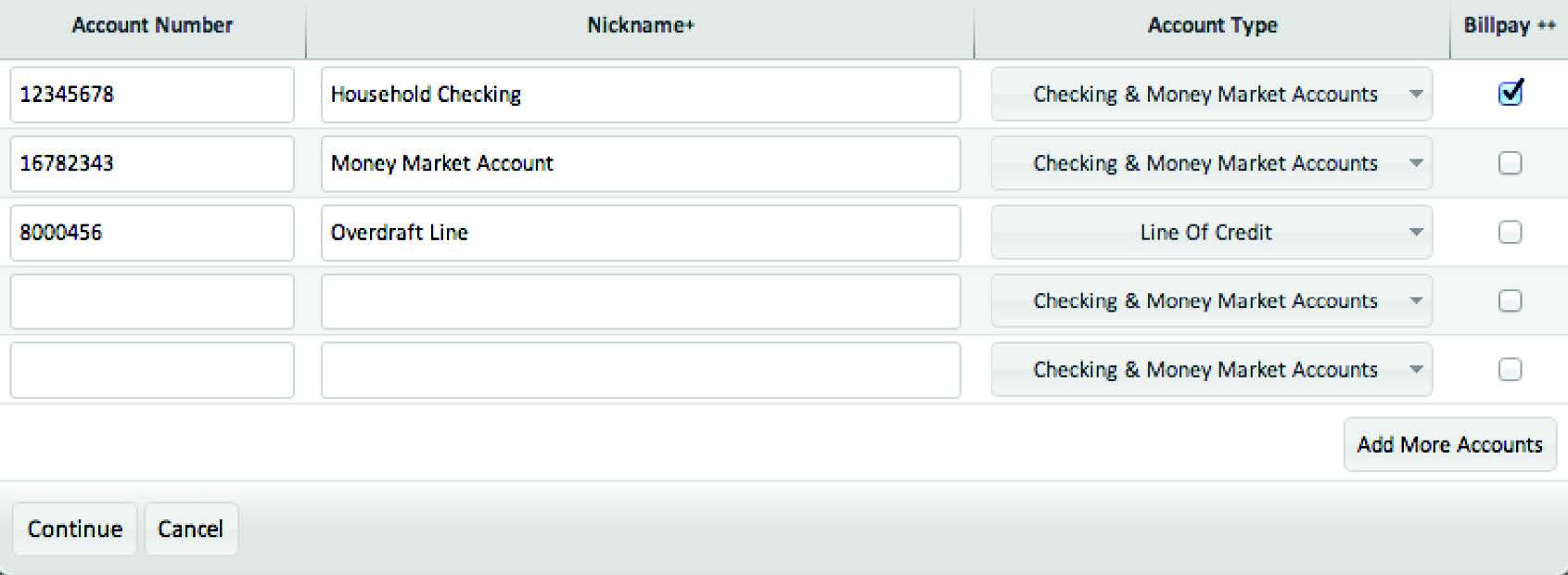Image resolution: width=1568 pixels, height=575 pixels.
Task: Uncheck Billpay for Household Checking account
Action: point(1511,93)
